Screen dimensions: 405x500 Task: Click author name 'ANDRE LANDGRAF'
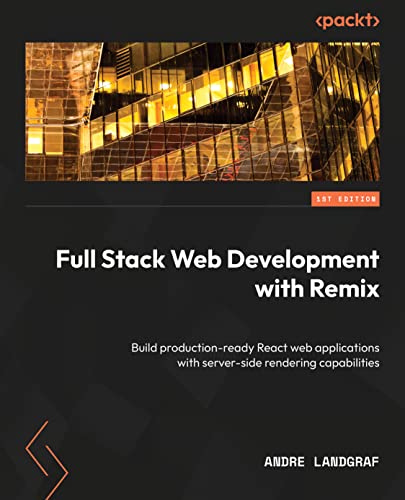coord(321,462)
